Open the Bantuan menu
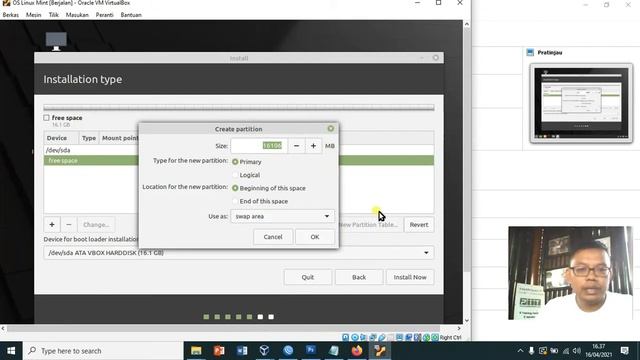Image resolution: width=640 pixels, height=360 pixels. pyautogui.click(x=131, y=15)
